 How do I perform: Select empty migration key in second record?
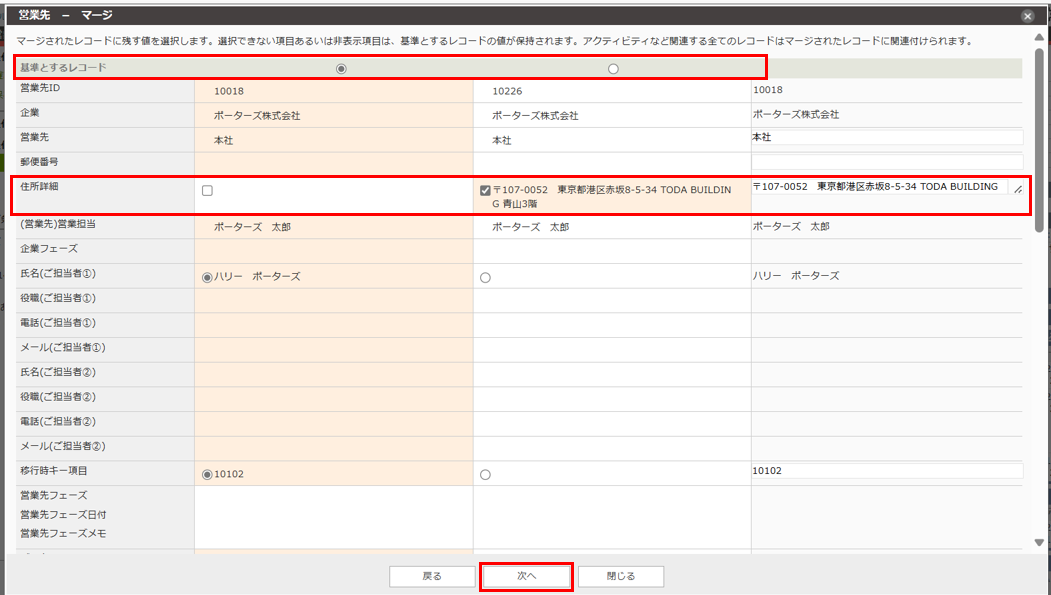pos(485,474)
